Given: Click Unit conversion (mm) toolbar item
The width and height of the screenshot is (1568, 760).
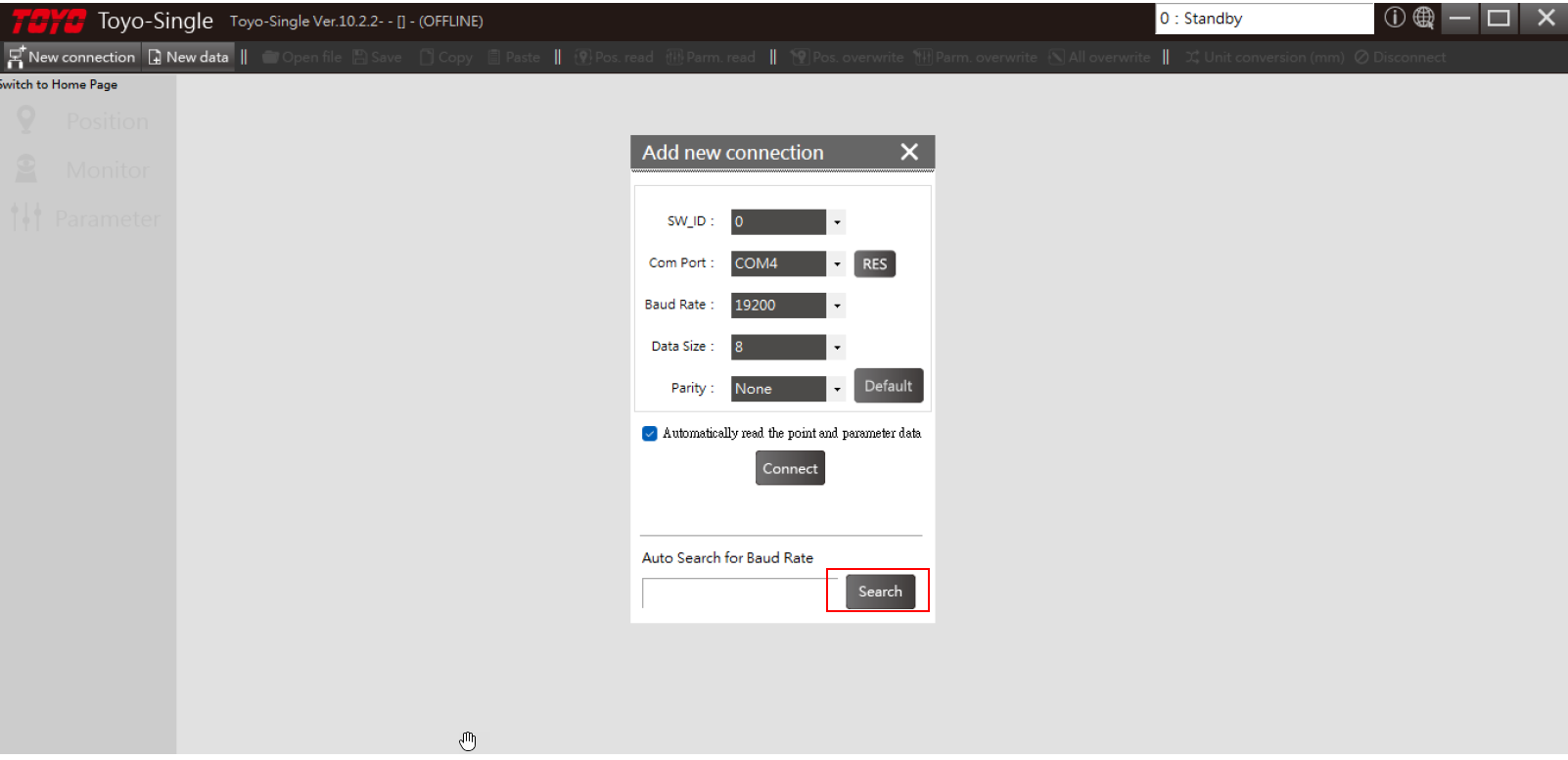Looking at the screenshot, I should (x=1265, y=57).
